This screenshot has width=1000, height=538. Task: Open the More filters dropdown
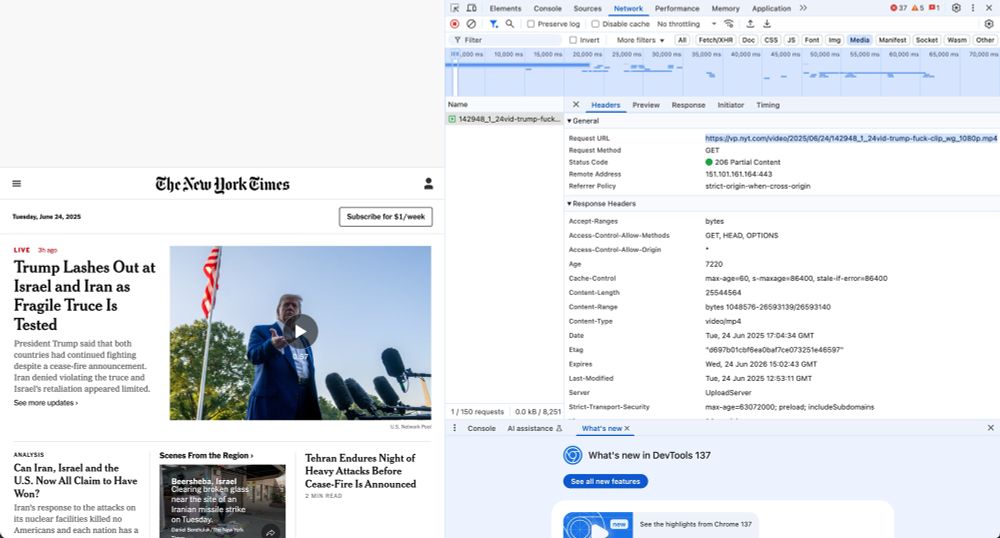pyautogui.click(x=640, y=40)
